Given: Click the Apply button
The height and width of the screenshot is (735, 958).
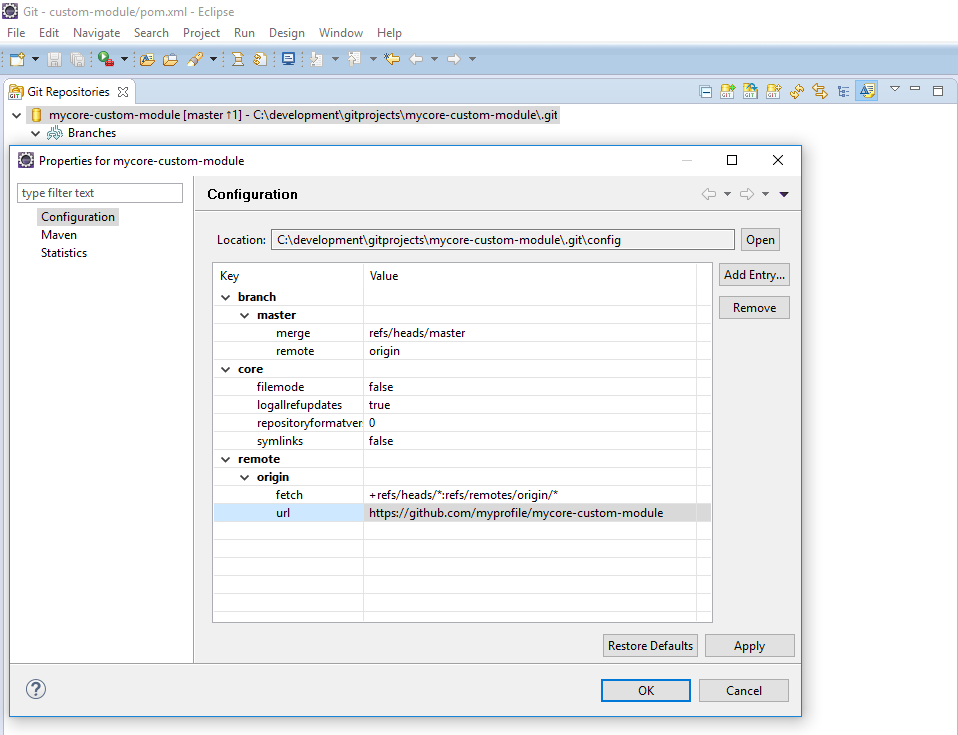Looking at the screenshot, I should (750, 646).
